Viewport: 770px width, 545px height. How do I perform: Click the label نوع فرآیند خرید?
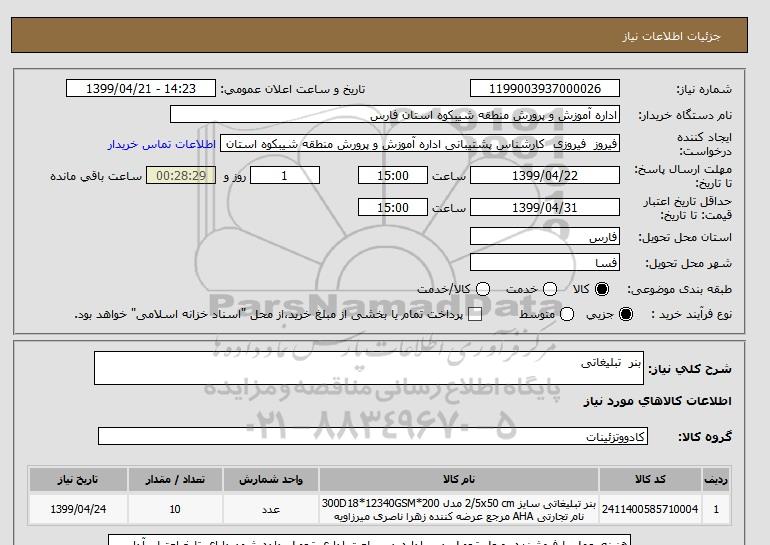click(692, 314)
